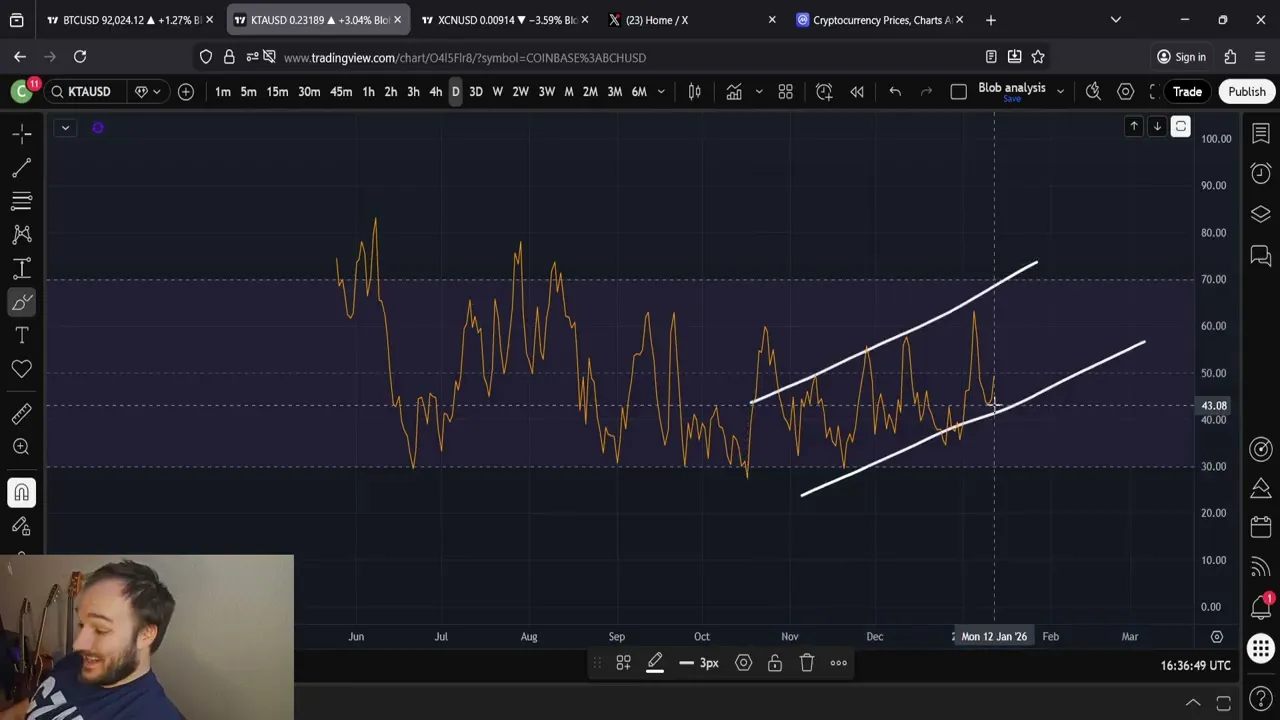
Task: Open the alerts clock panel
Action: click(1261, 174)
